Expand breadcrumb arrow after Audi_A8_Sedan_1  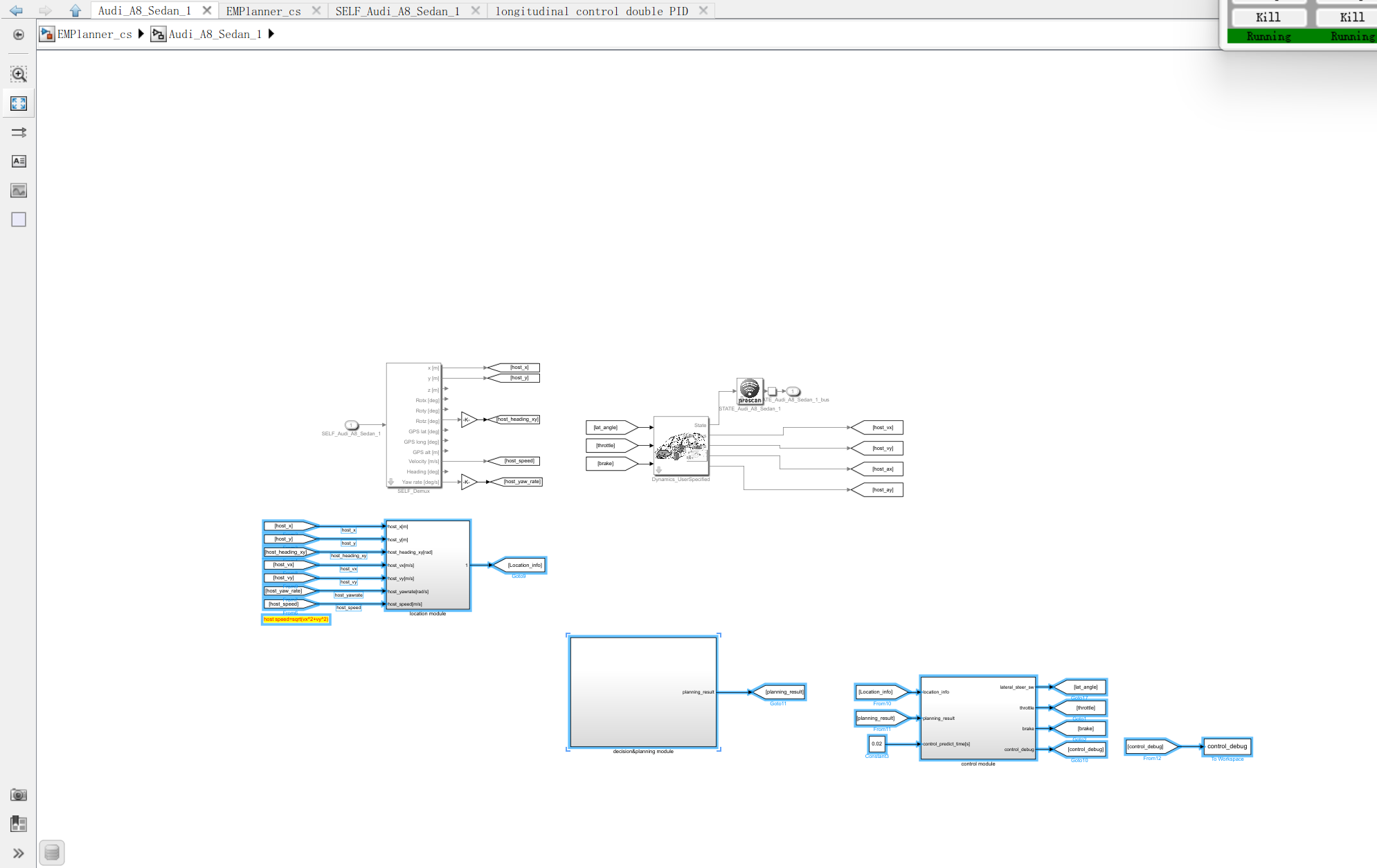pyautogui.click(x=271, y=34)
